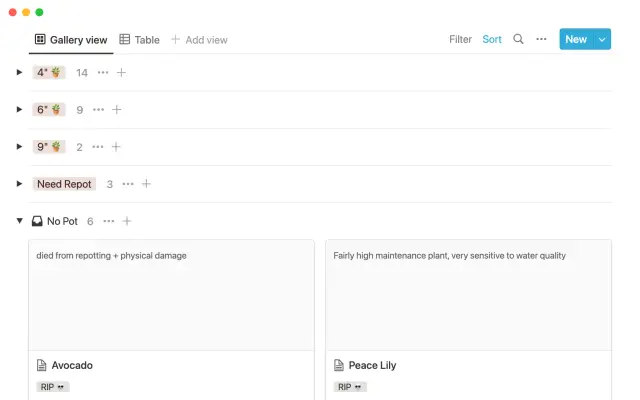Open the New button dropdown arrow
Viewport: 640px width, 400px height.
click(x=602, y=39)
